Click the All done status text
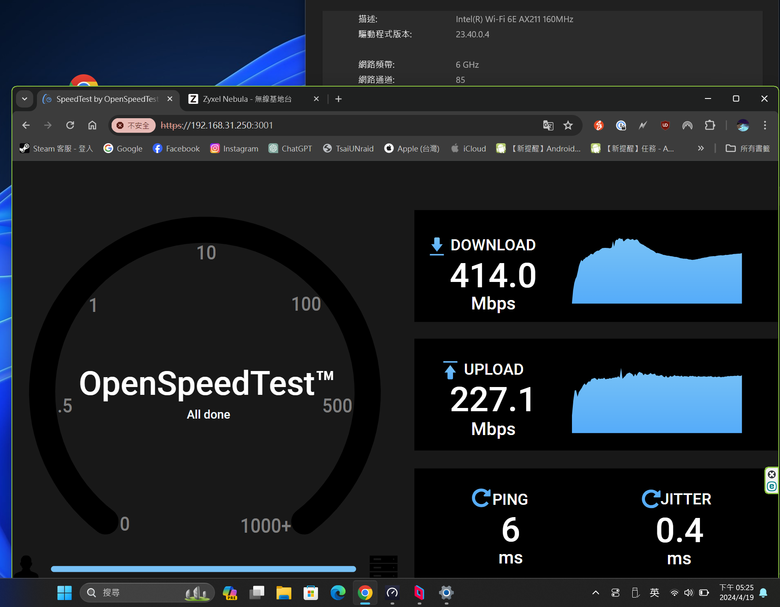This screenshot has height=607, width=780. click(208, 414)
